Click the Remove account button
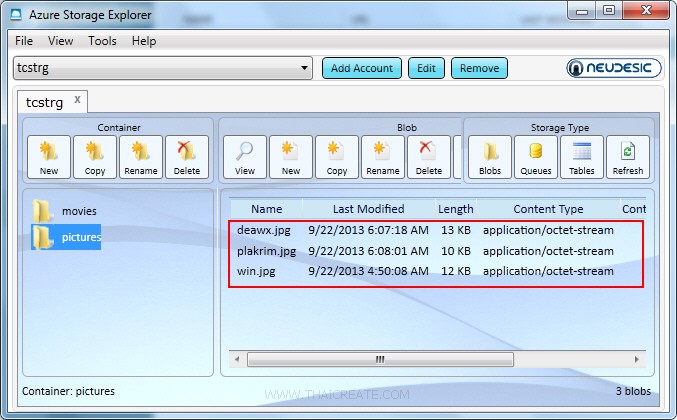 pos(479,68)
